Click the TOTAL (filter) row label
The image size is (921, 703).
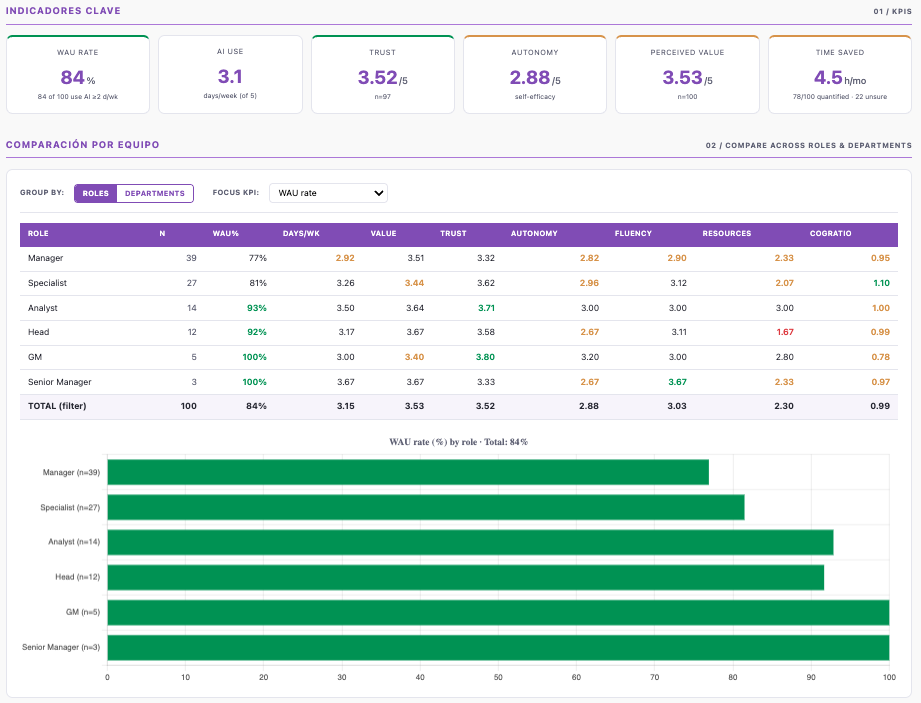pos(57,406)
